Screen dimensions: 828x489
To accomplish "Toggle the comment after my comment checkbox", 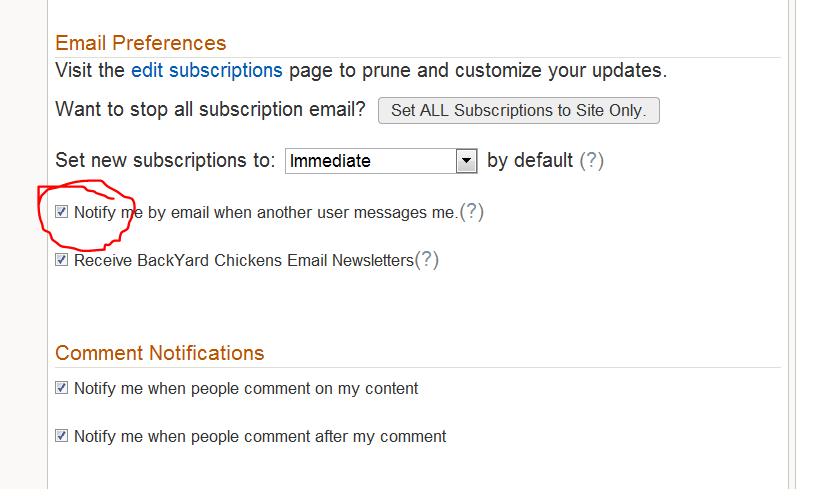I will [x=62, y=436].
